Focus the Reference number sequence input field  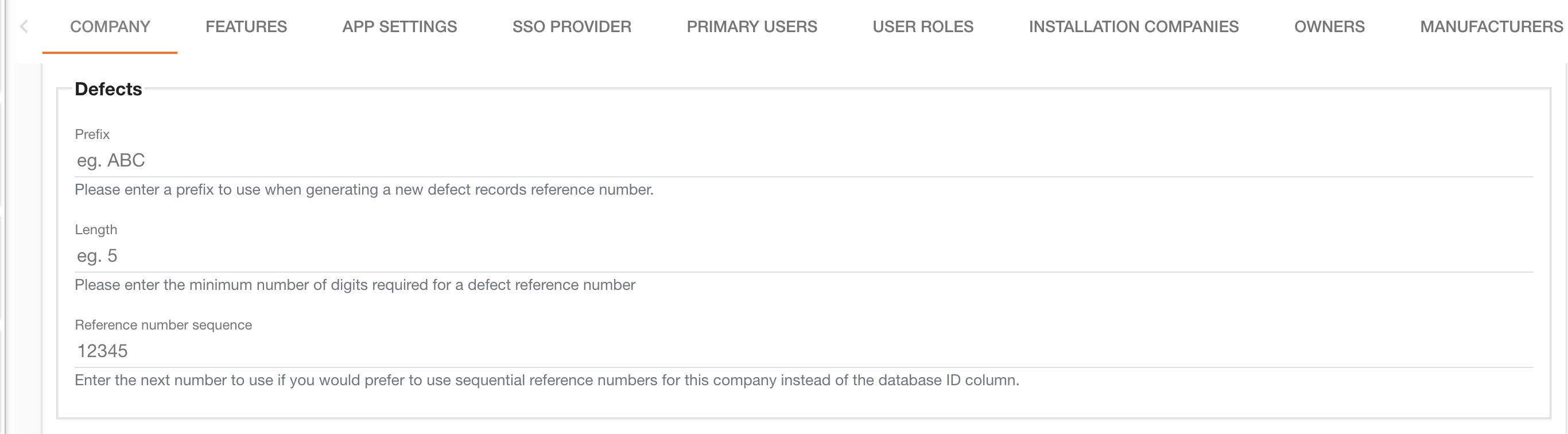(x=804, y=351)
